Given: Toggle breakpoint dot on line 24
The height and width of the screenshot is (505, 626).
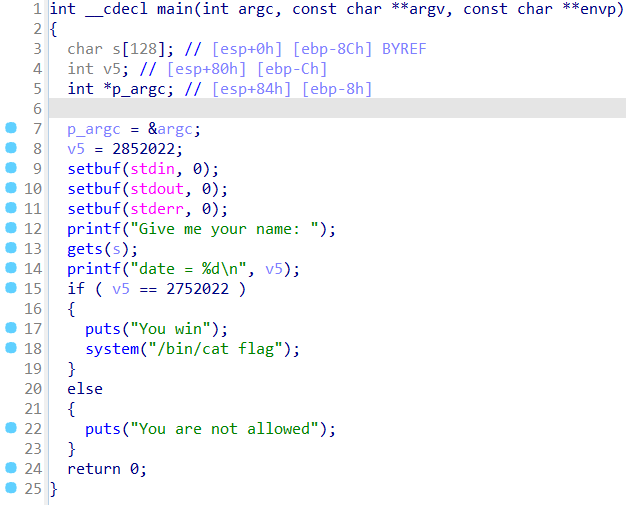Looking at the screenshot, I should (x=11, y=467).
